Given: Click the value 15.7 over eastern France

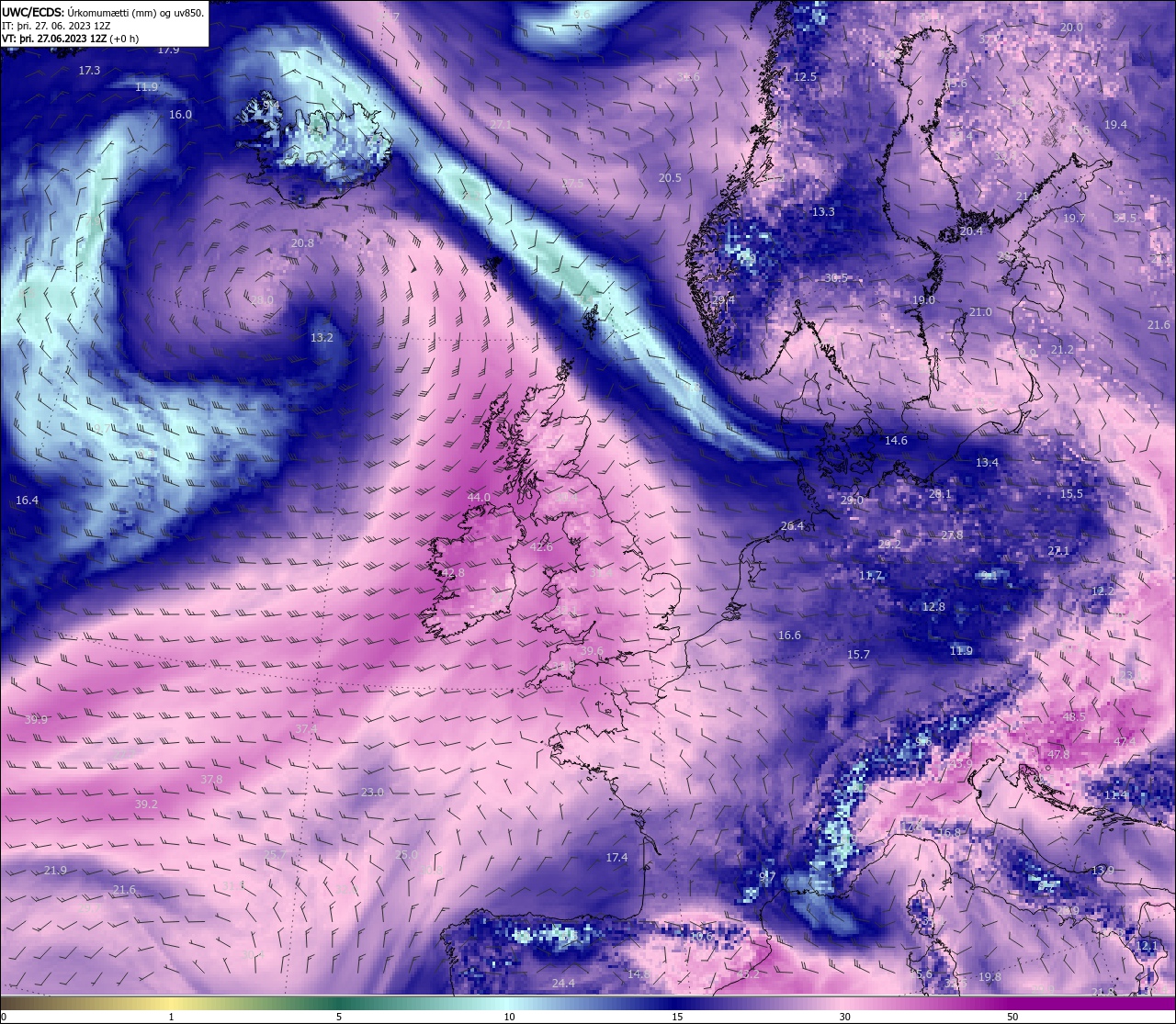Looking at the screenshot, I should coord(858,654).
